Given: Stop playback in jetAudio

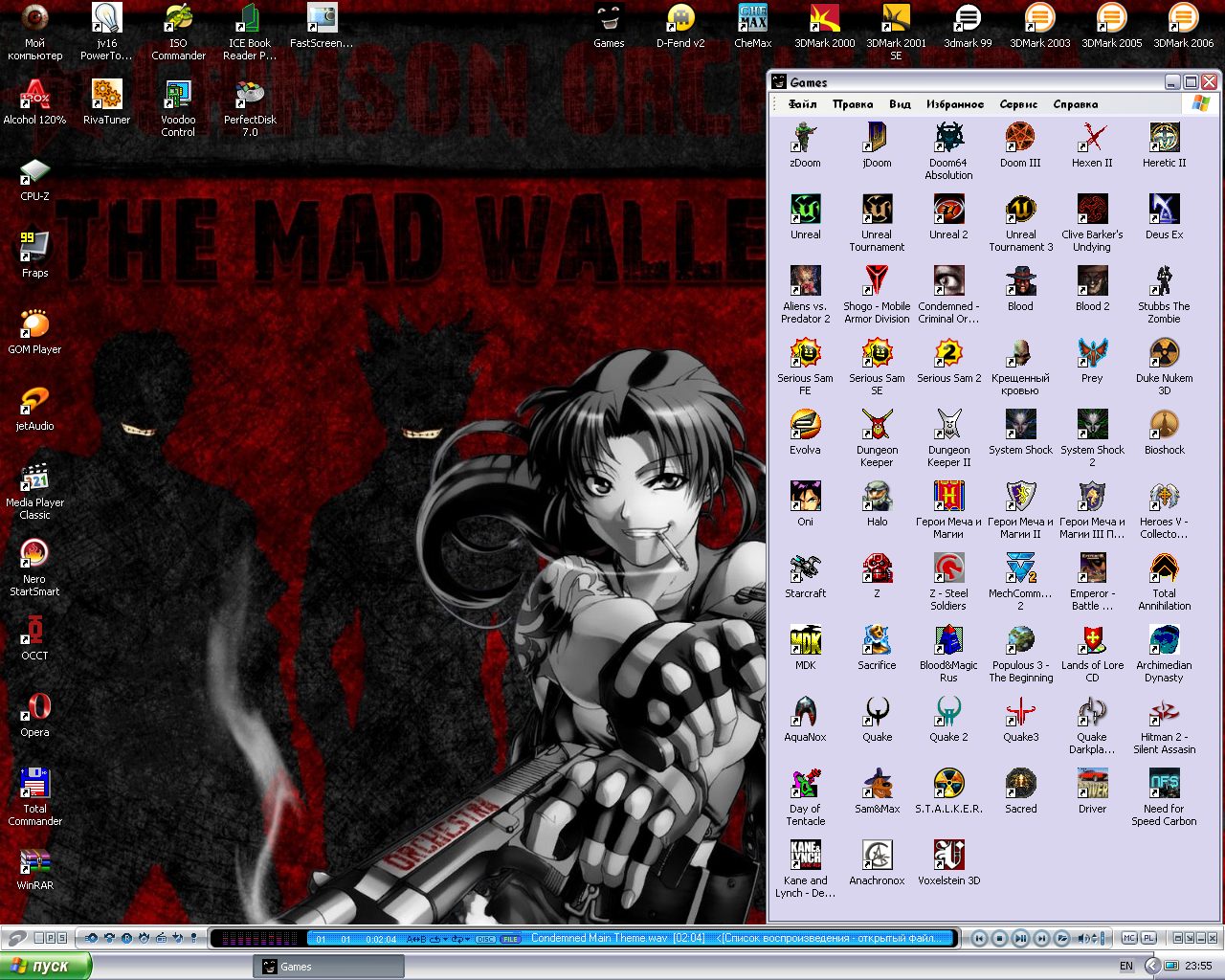Looking at the screenshot, I should pos(999,939).
